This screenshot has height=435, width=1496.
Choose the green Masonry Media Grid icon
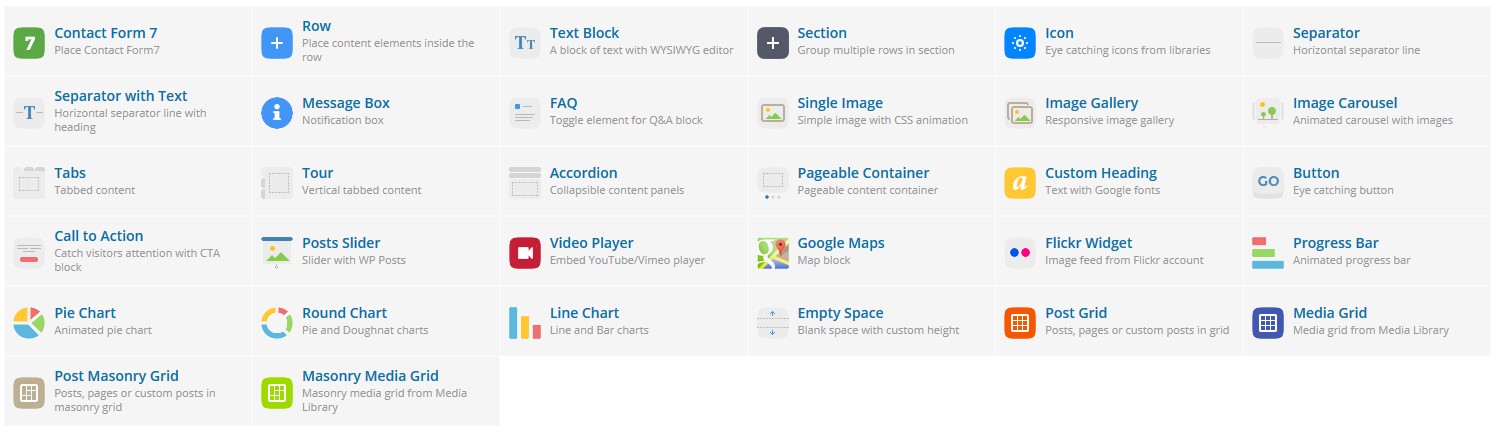(277, 393)
